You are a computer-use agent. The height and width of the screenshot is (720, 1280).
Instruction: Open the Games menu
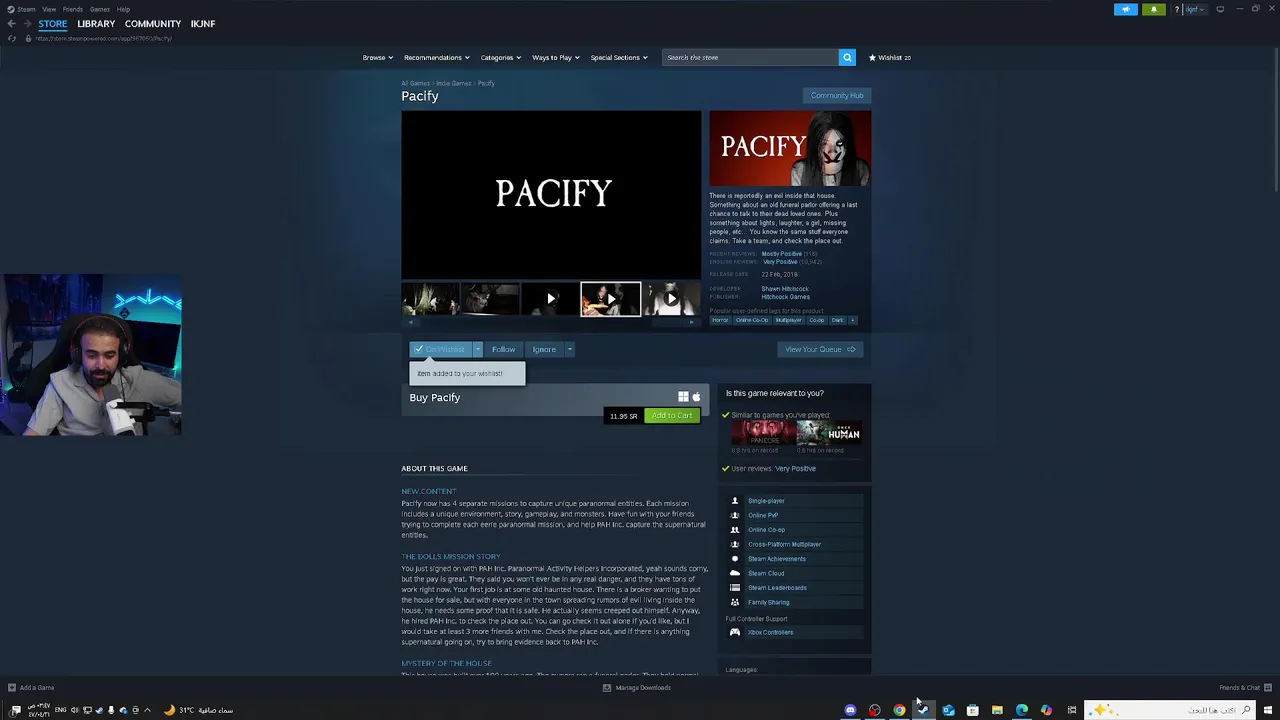point(100,9)
